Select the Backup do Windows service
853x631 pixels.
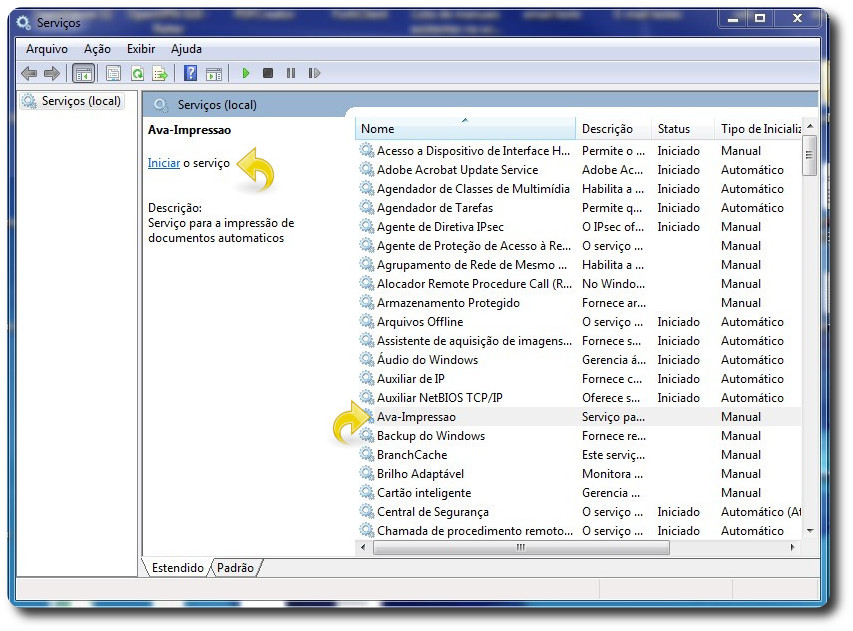tap(579, 436)
